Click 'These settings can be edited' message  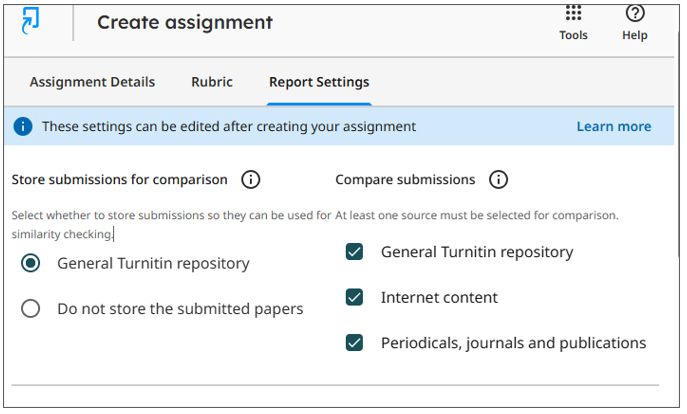pyautogui.click(x=229, y=127)
